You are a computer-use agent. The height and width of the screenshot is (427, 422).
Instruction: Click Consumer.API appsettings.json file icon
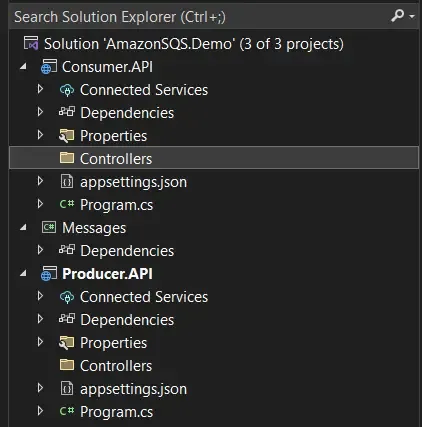tap(67, 182)
